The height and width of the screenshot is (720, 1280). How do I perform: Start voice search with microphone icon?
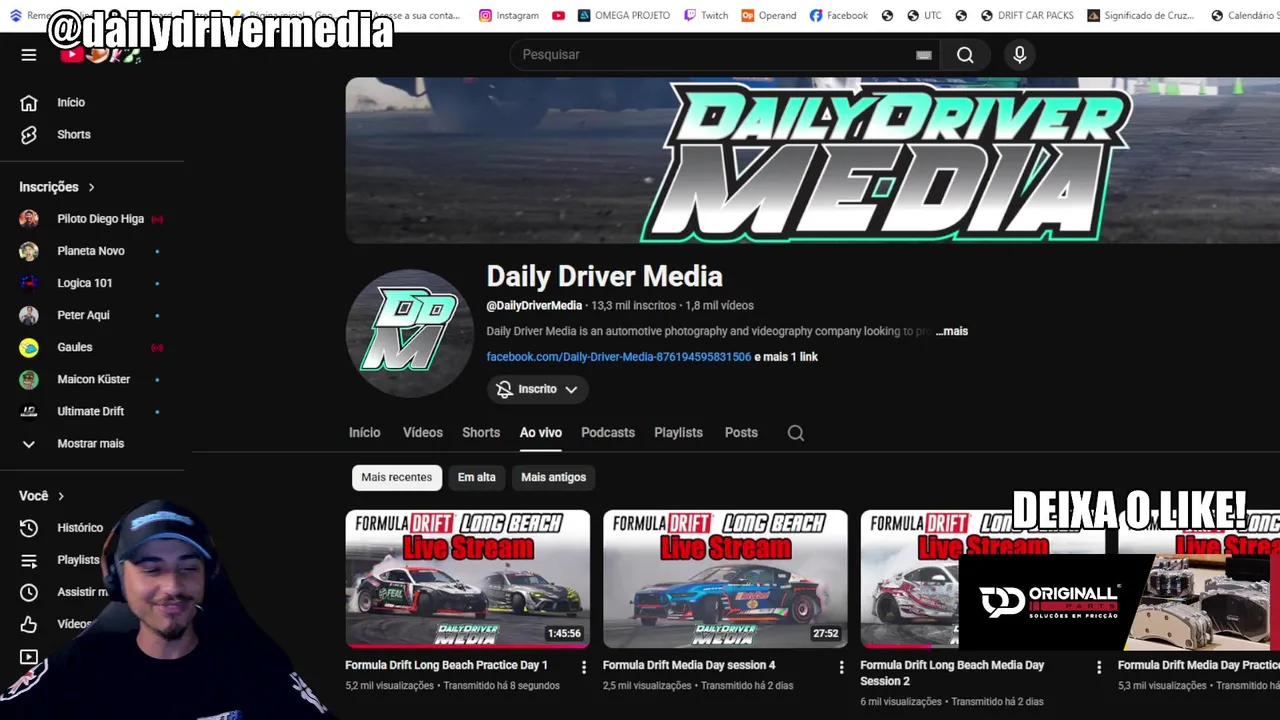point(1020,55)
